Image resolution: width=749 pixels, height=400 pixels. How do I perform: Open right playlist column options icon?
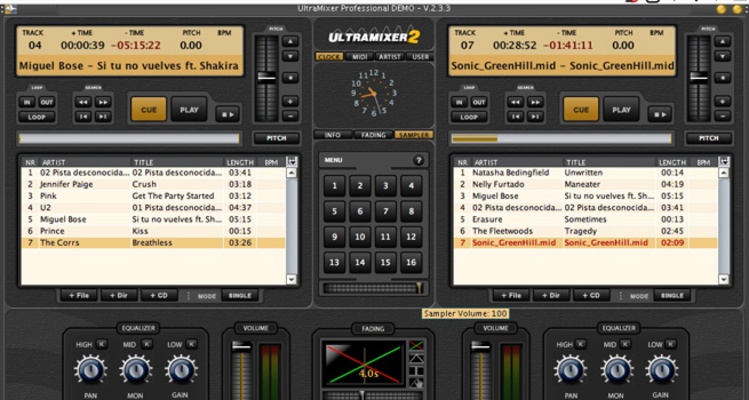(x=724, y=162)
